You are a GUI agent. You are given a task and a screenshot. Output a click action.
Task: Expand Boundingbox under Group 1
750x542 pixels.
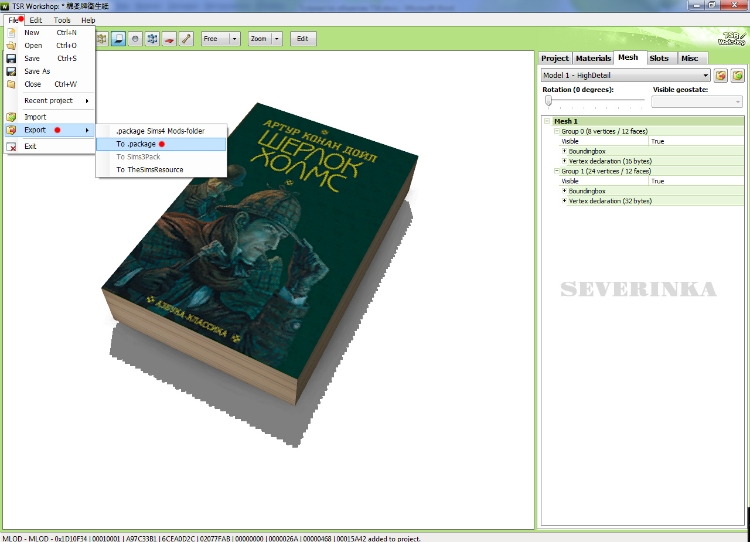point(564,191)
